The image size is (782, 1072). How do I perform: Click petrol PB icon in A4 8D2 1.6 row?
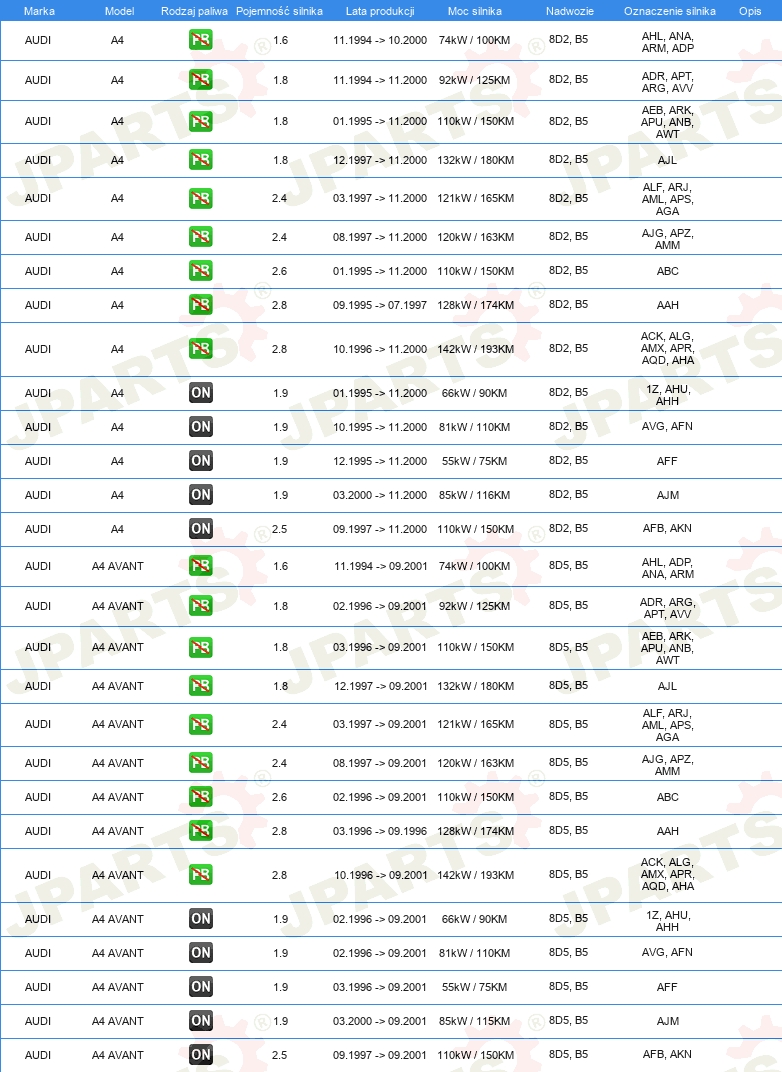(200, 40)
